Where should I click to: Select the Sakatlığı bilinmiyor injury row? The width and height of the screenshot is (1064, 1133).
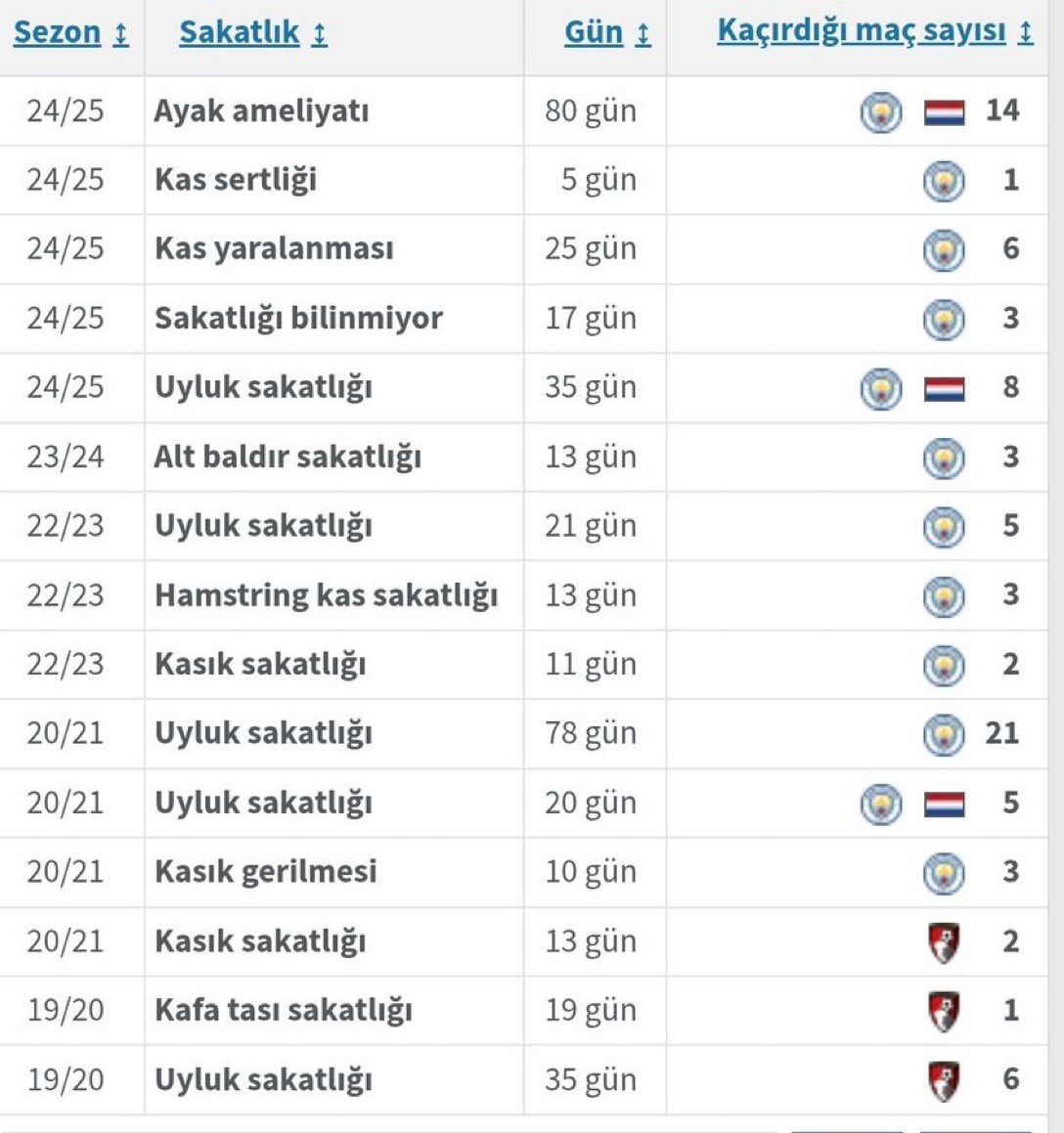(x=524, y=319)
